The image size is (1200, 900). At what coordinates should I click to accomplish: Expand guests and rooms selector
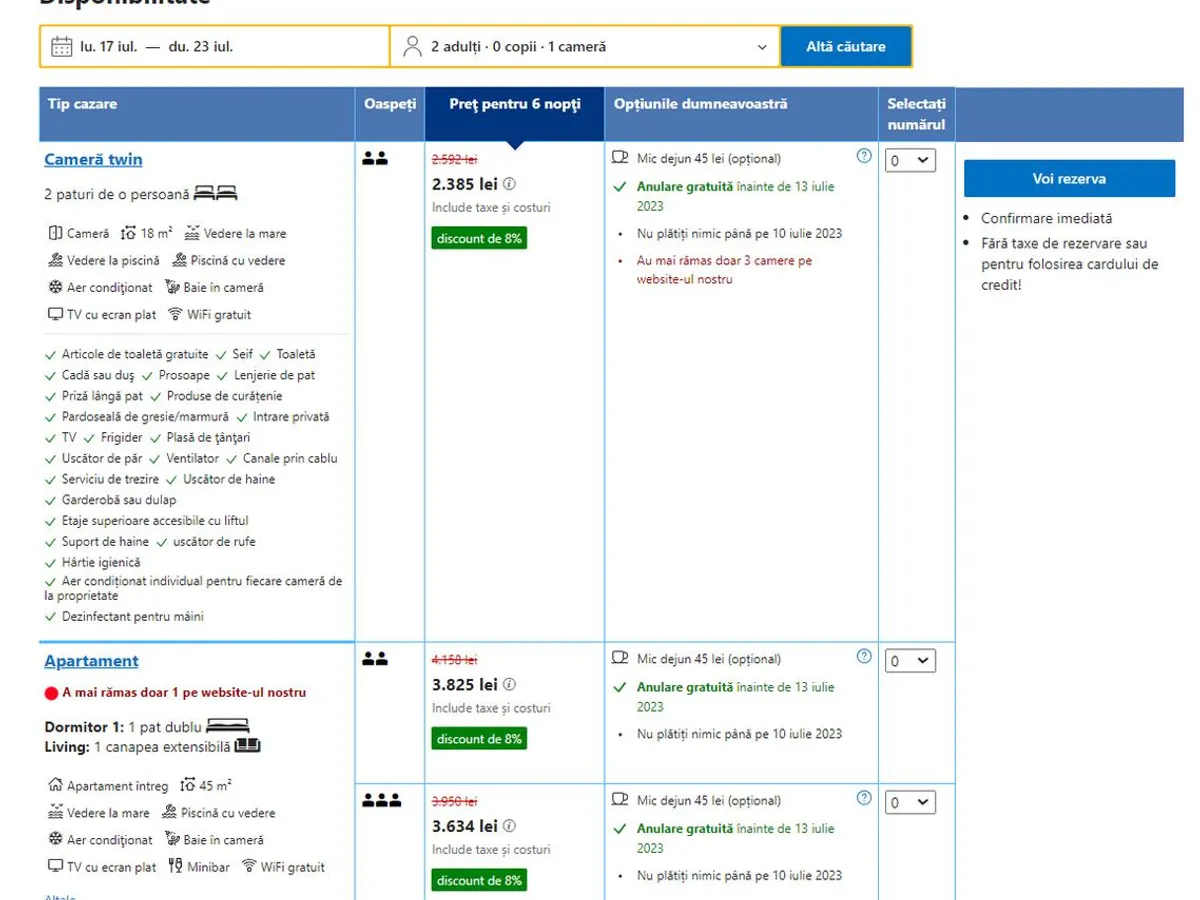point(585,47)
